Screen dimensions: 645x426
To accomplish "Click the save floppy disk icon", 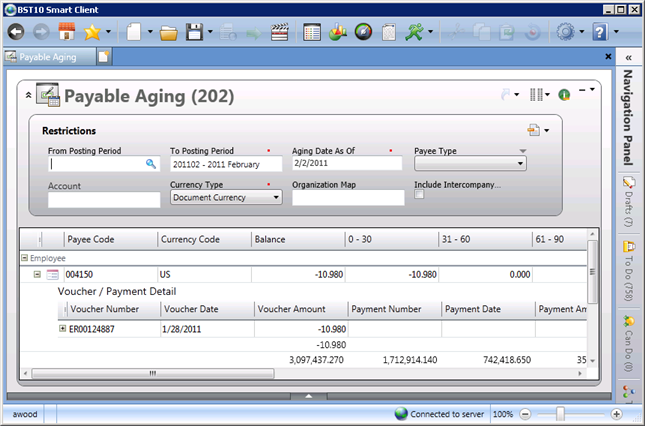I will (195, 32).
